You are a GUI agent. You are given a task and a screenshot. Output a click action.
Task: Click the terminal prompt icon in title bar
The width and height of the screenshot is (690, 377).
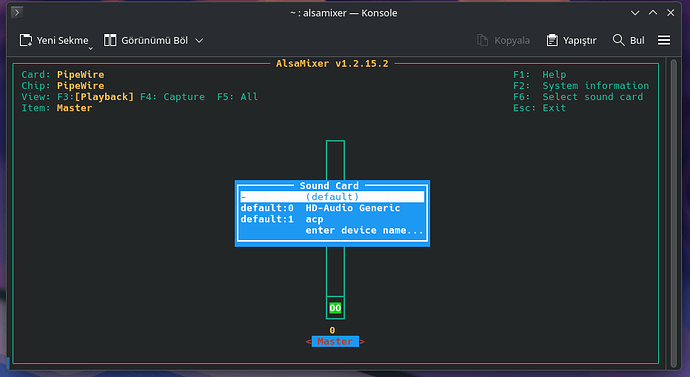(17, 12)
